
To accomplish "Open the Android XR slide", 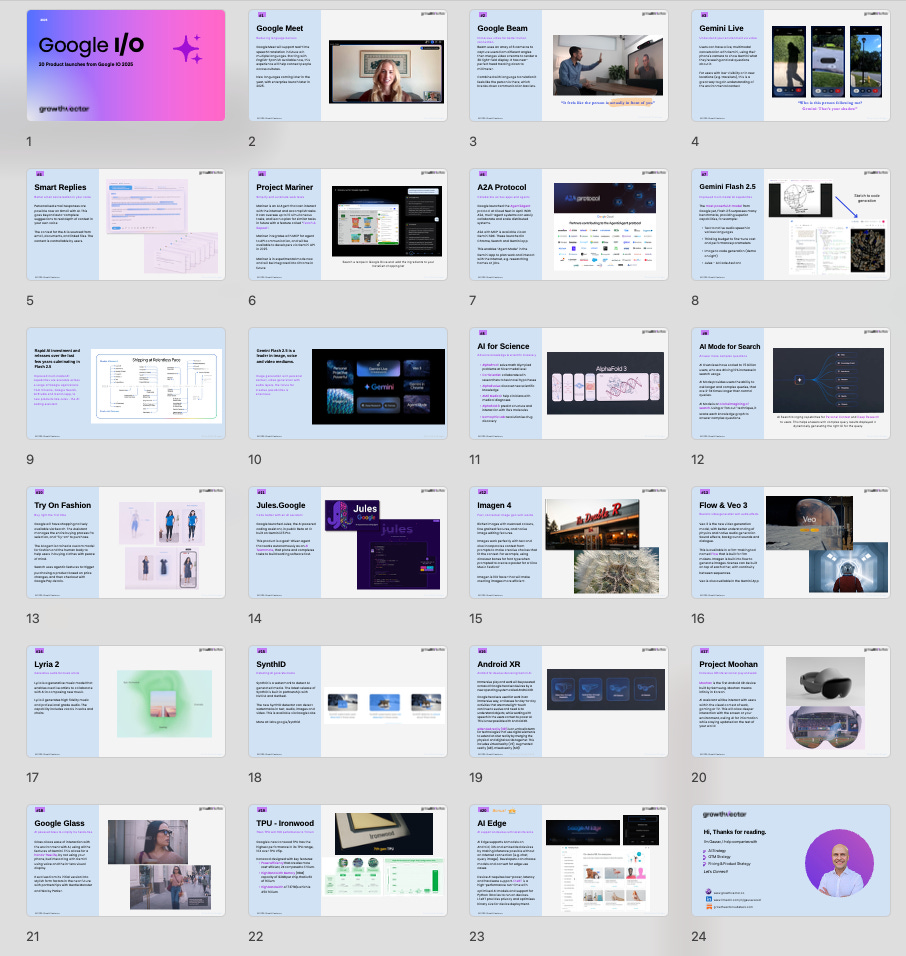I will [x=569, y=702].
